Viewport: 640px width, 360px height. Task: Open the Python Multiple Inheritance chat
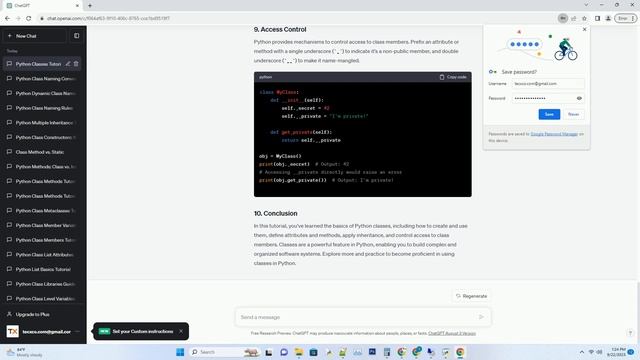tap(43, 123)
